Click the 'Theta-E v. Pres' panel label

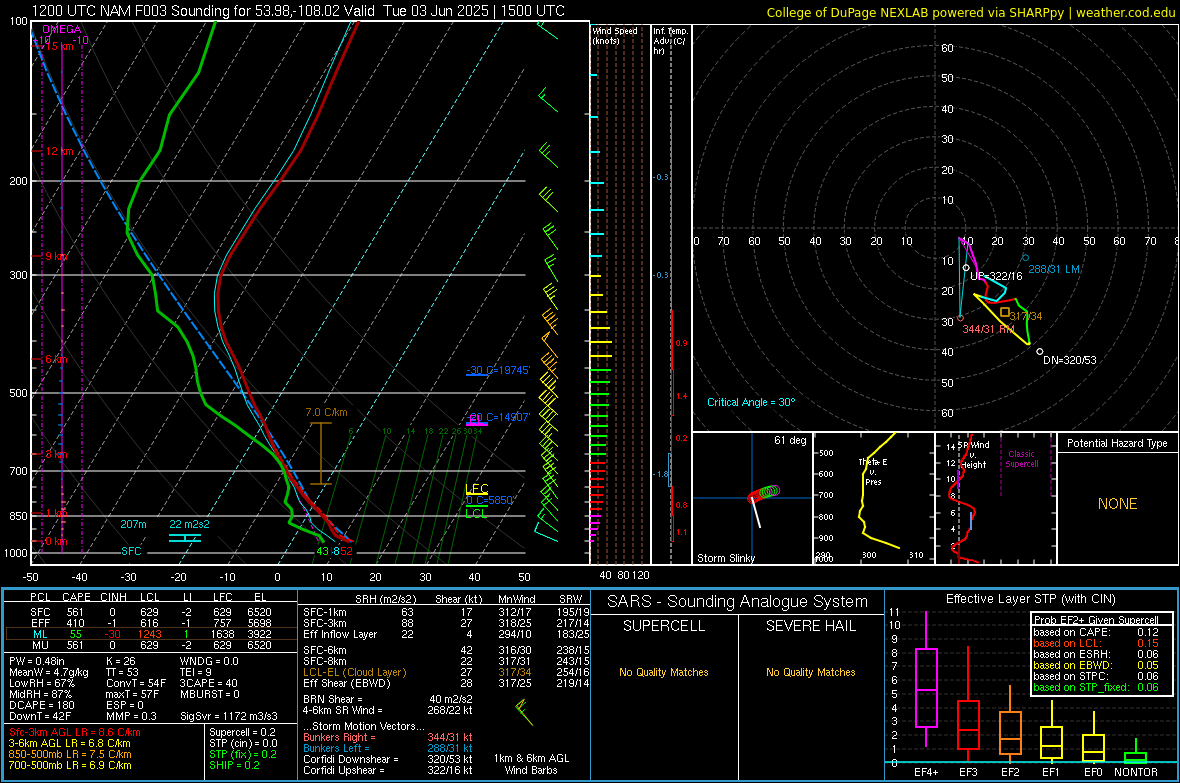click(x=873, y=472)
